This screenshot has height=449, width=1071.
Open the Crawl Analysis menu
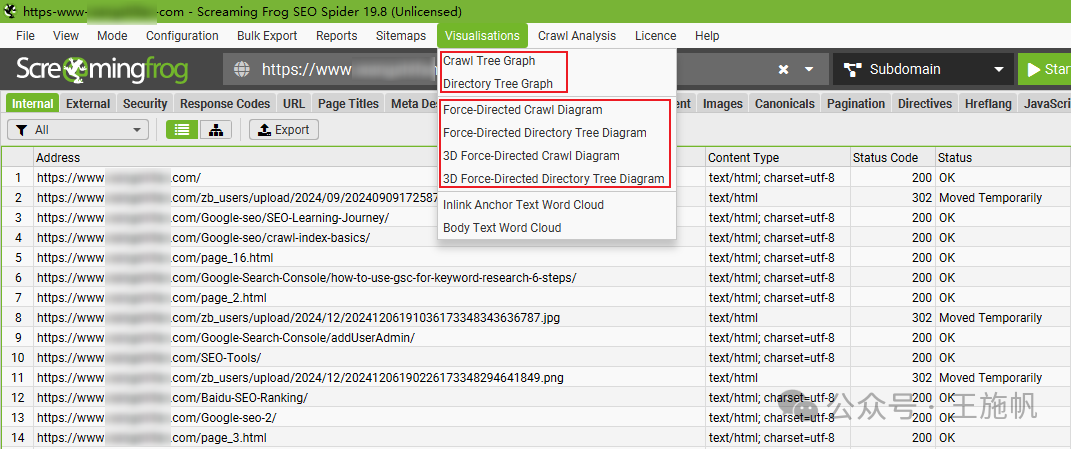coord(577,36)
